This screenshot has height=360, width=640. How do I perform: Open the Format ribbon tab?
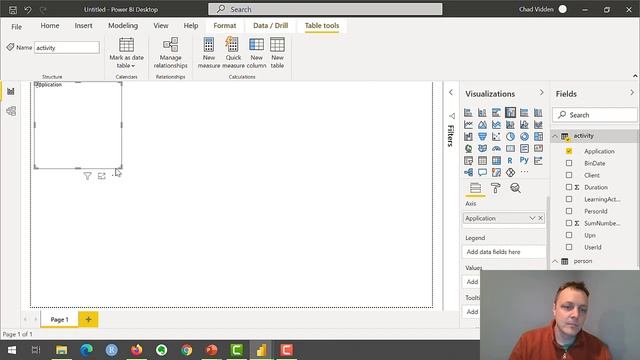224,26
